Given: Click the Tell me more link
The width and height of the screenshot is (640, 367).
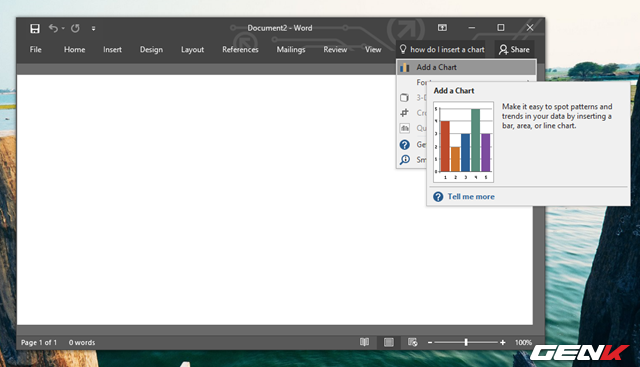Looking at the screenshot, I should (471, 197).
